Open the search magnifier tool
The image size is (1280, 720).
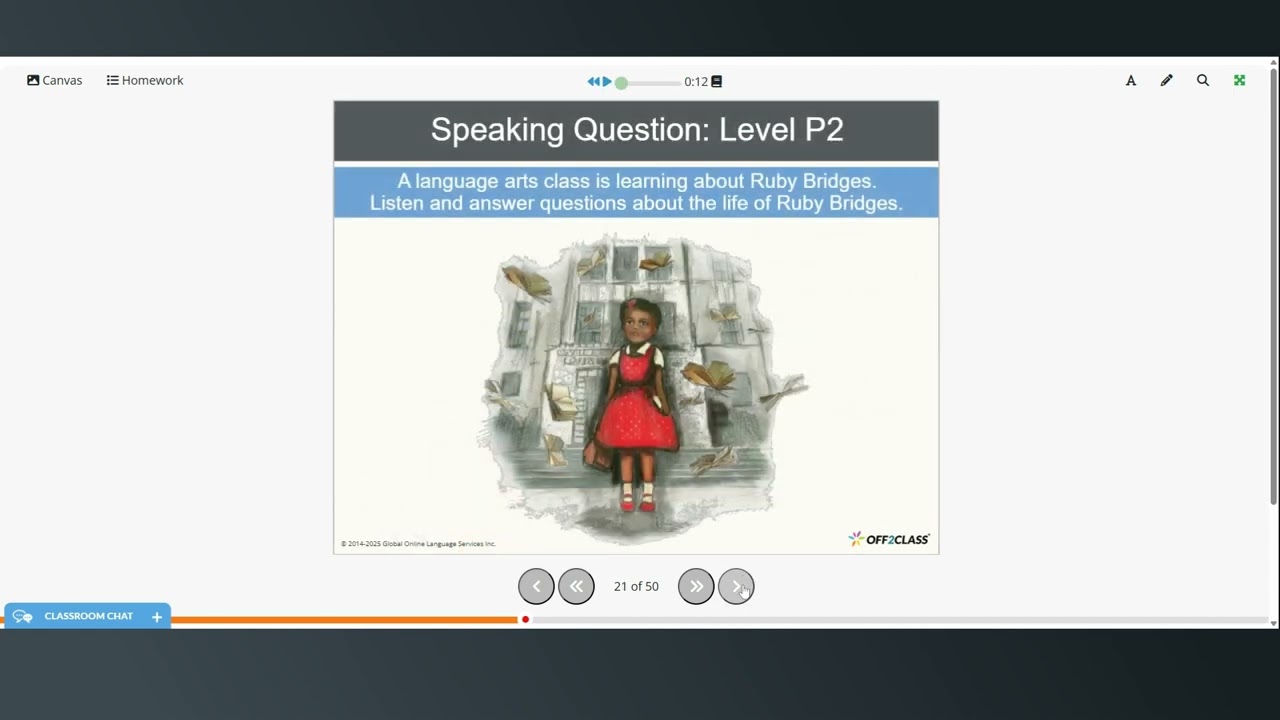[x=1203, y=81]
